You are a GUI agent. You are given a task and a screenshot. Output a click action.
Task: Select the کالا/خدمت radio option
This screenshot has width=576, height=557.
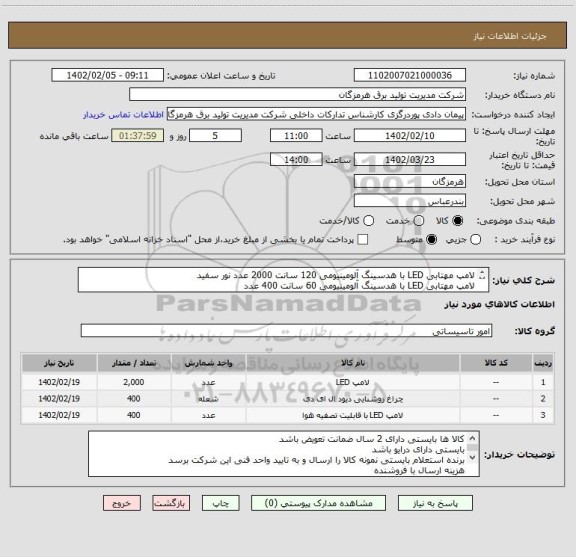coord(368,220)
